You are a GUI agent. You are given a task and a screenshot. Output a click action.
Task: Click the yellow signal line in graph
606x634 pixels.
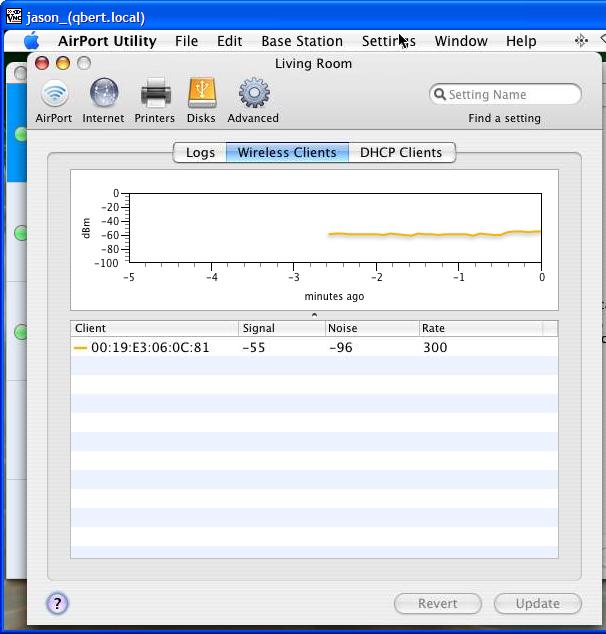(434, 234)
